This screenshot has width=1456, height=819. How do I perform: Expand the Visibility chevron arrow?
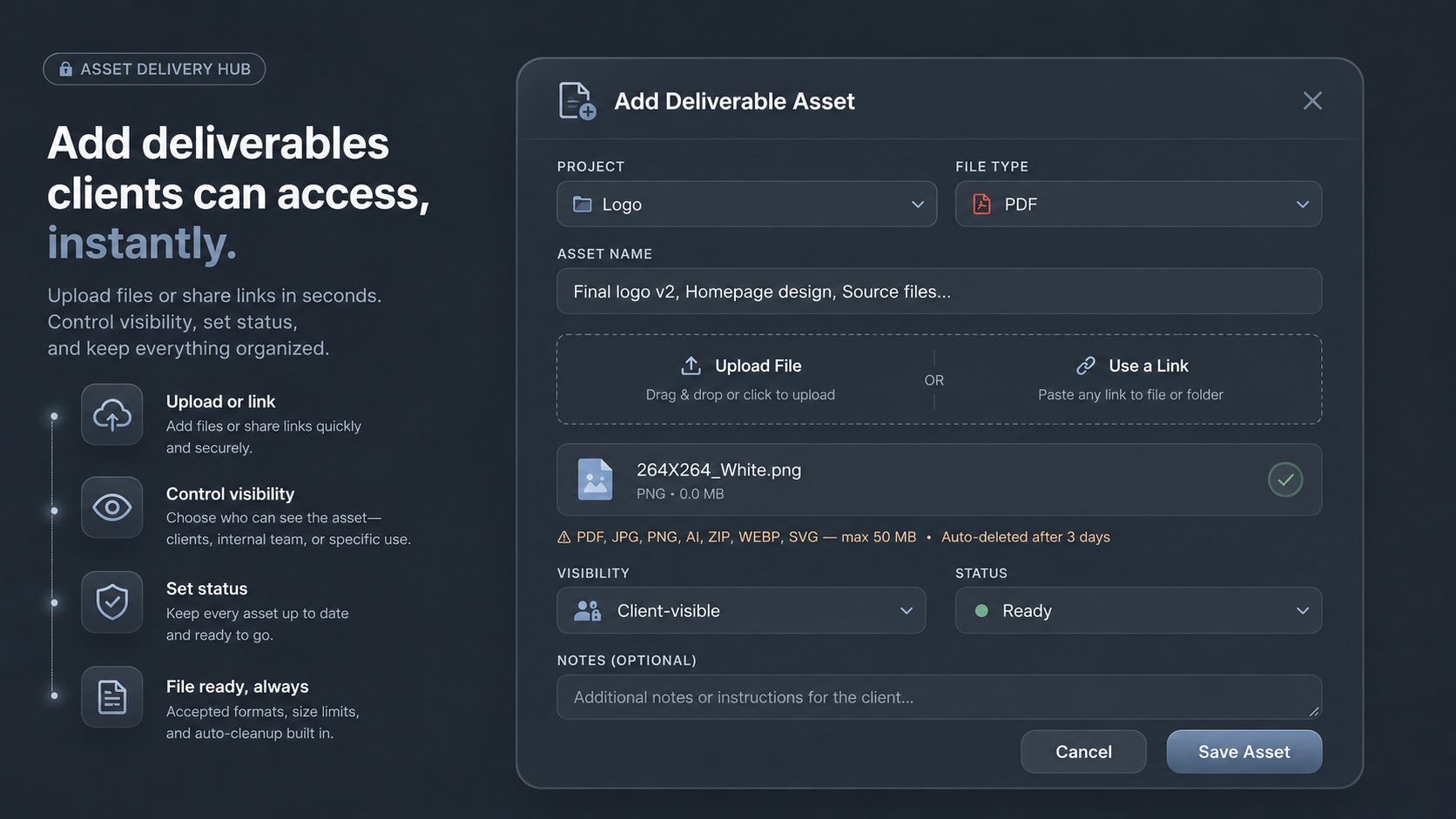click(907, 611)
